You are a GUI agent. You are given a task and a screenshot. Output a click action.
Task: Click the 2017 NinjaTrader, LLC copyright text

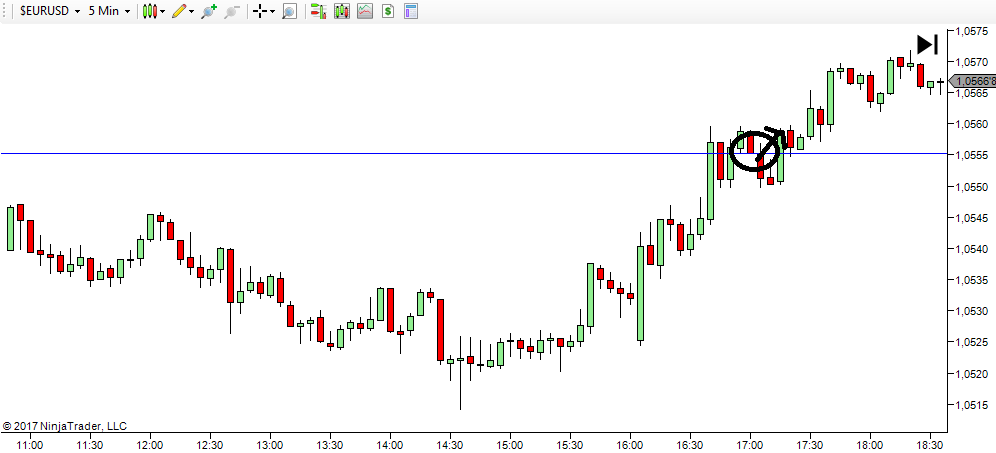65,426
